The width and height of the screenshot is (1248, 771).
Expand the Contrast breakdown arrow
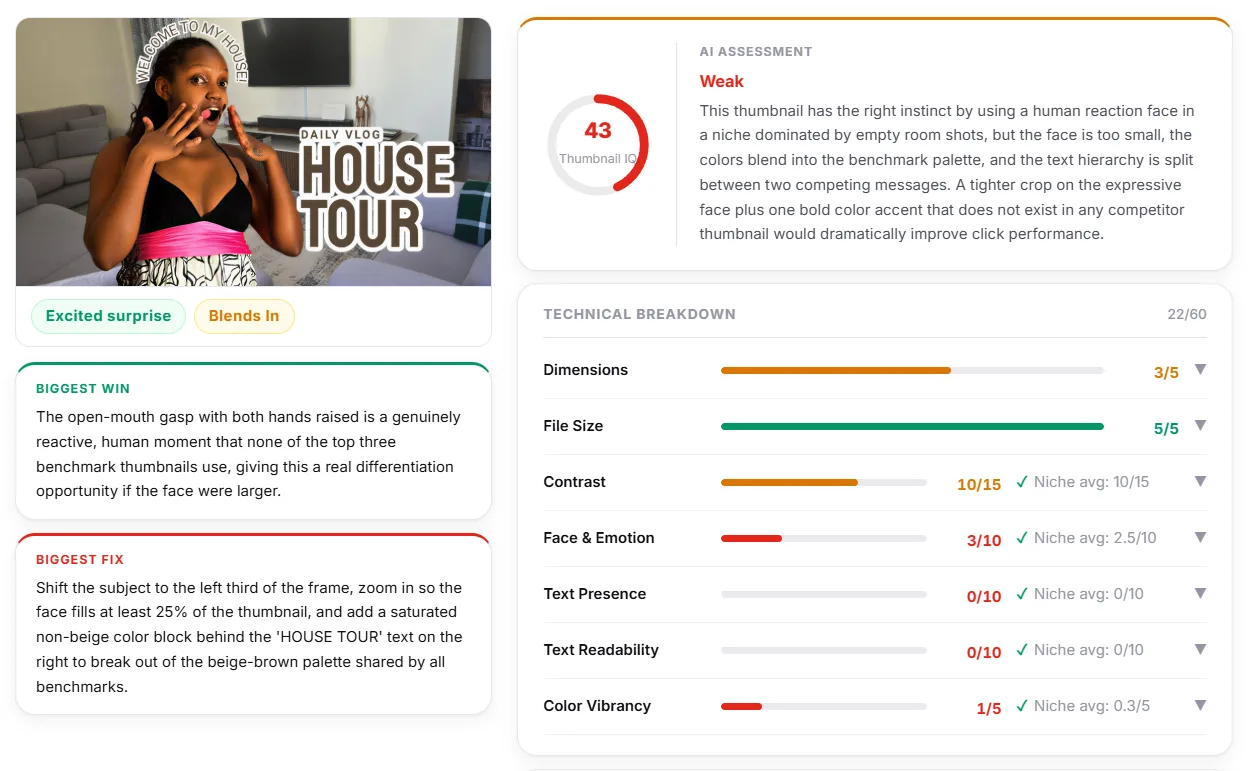point(1200,482)
